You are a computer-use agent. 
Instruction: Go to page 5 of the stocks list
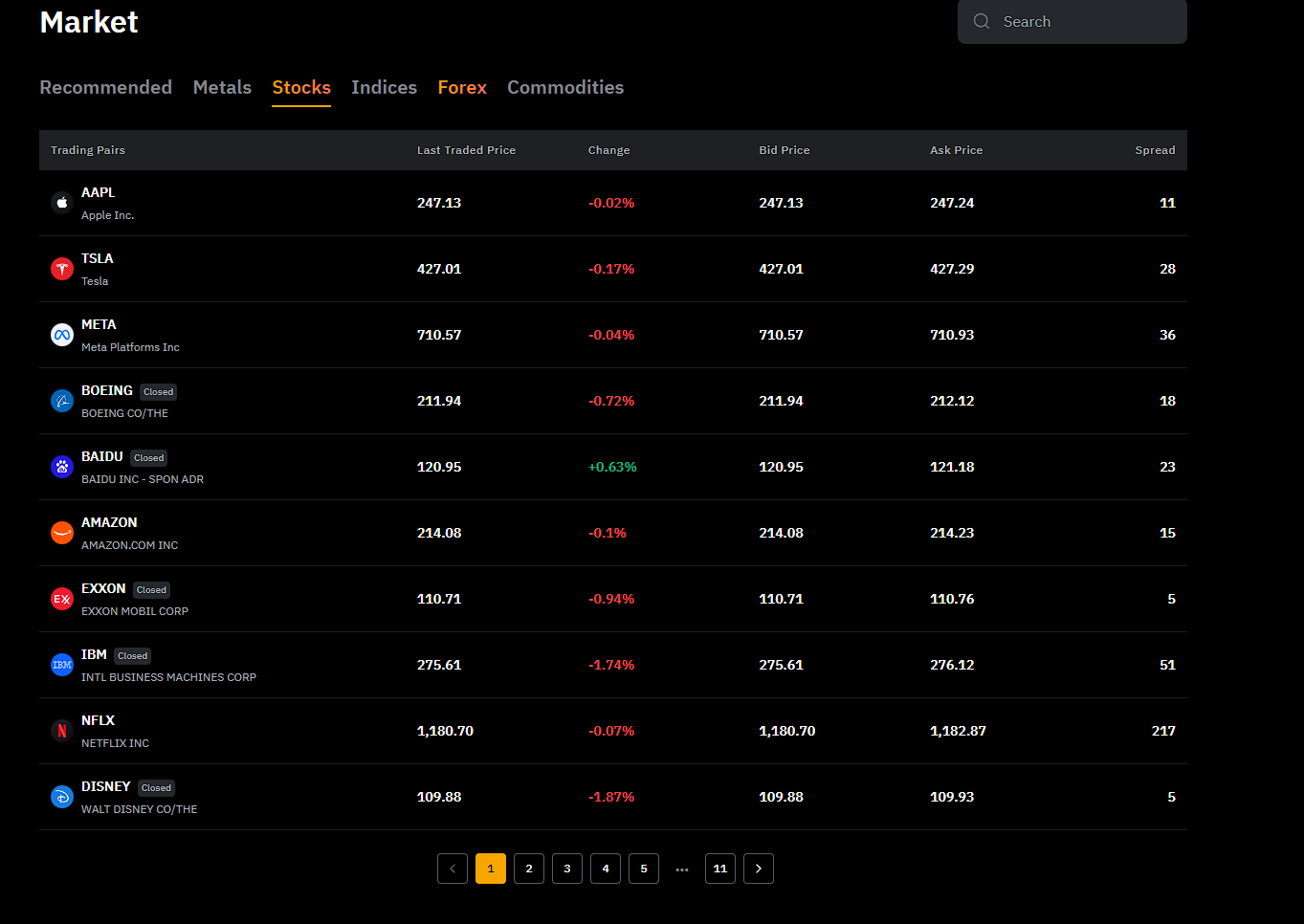(643, 869)
